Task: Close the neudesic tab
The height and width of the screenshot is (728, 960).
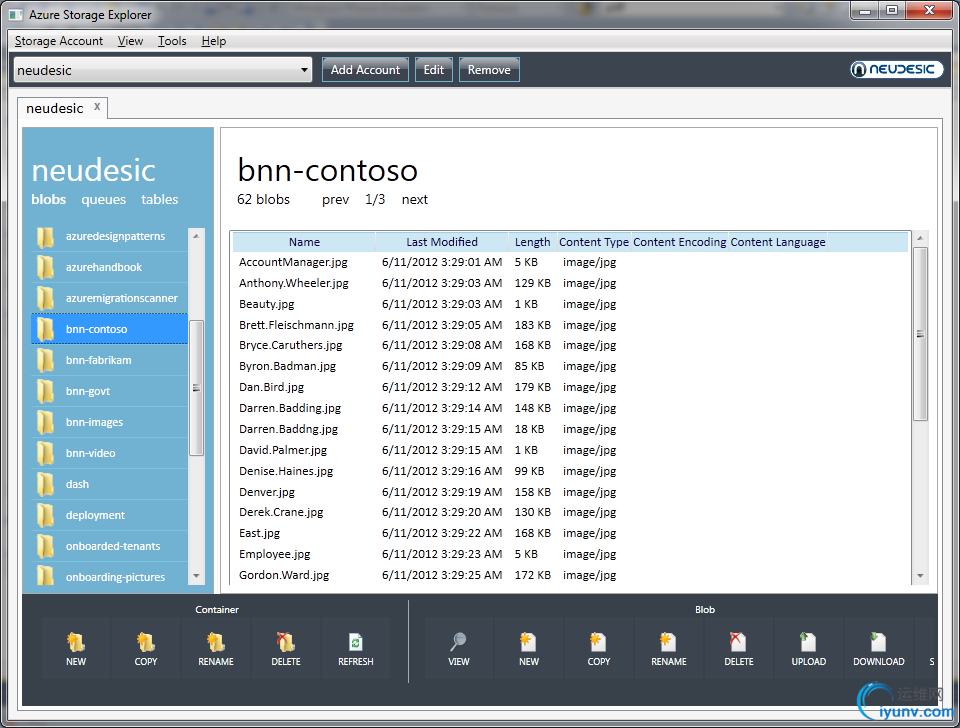Action: pyautogui.click(x=97, y=107)
